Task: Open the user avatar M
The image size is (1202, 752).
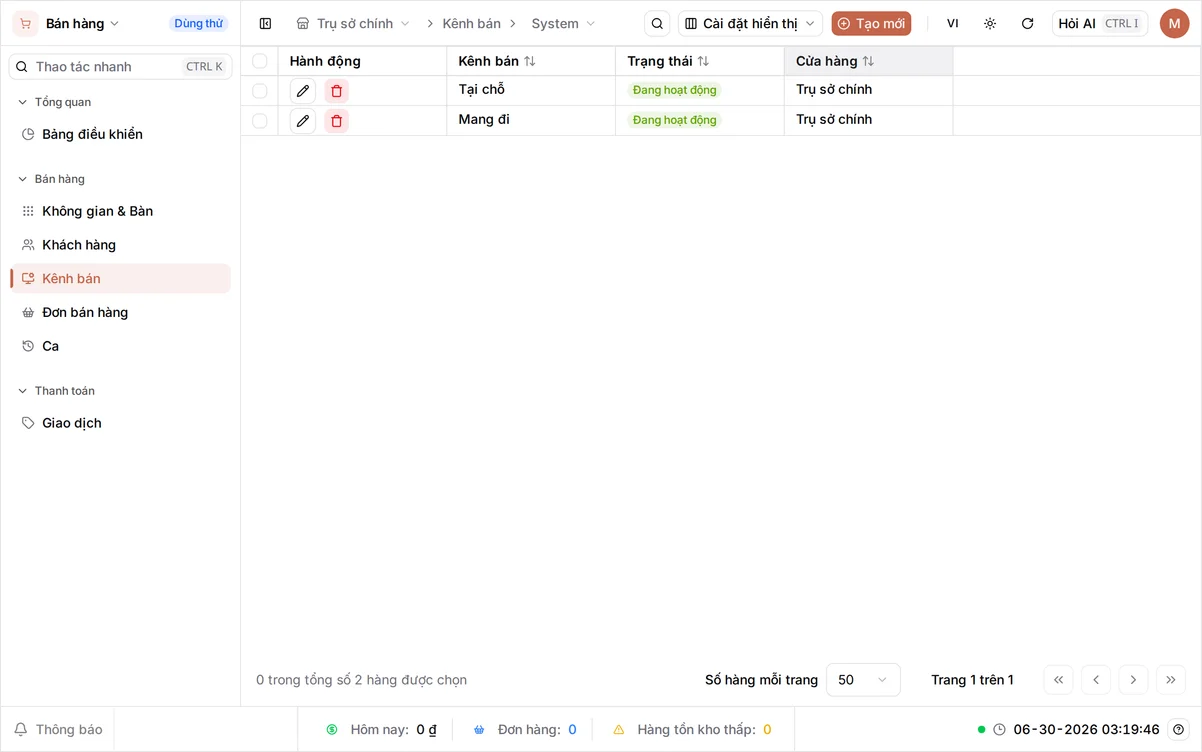Action: [1174, 23]
